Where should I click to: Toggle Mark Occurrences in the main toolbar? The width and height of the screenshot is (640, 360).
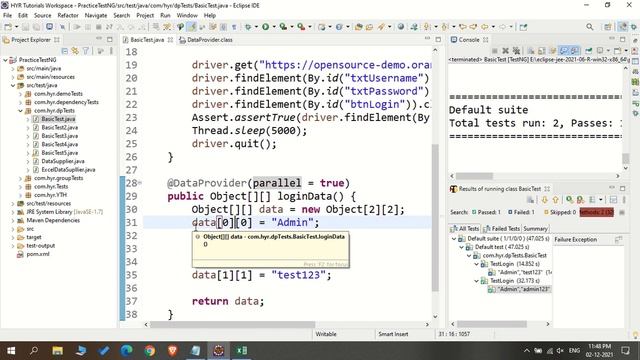point(191,27)
